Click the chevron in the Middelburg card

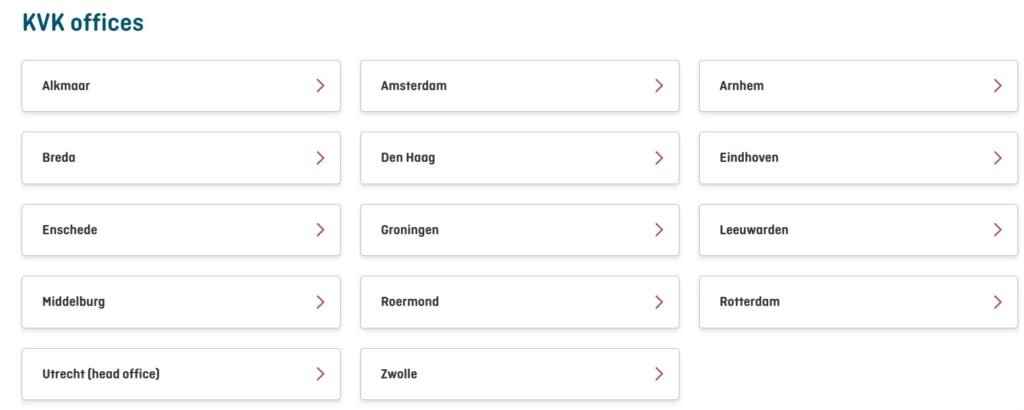click(320, 302)
